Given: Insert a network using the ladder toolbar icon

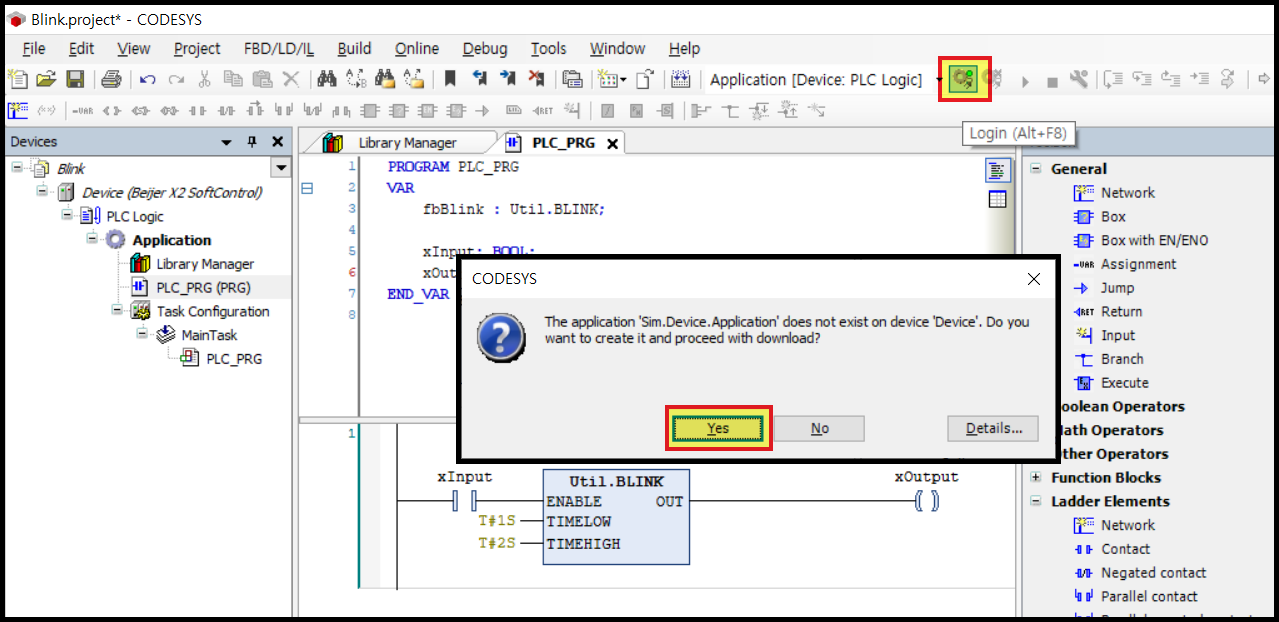Looking at the screenshot, I should pos(18,110).
